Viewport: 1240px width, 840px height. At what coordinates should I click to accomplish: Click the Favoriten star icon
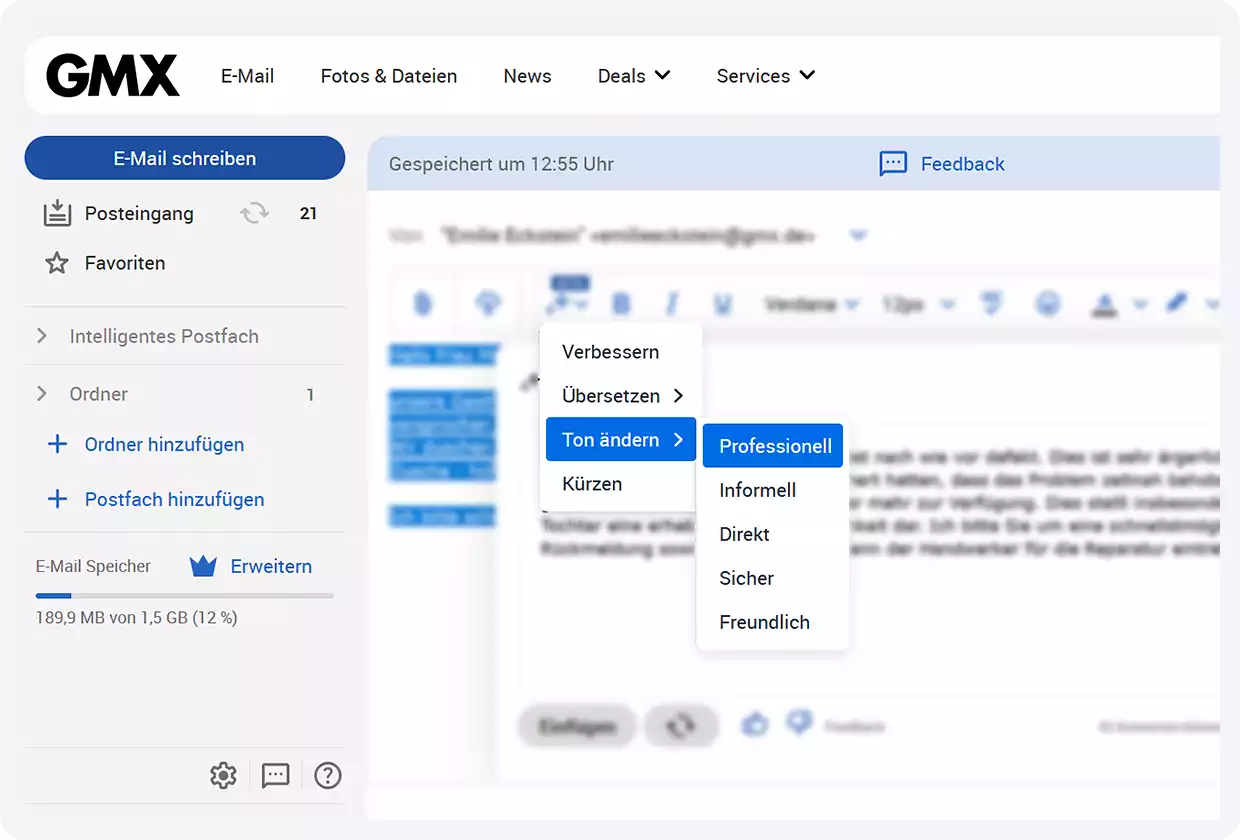coord(57,263)
